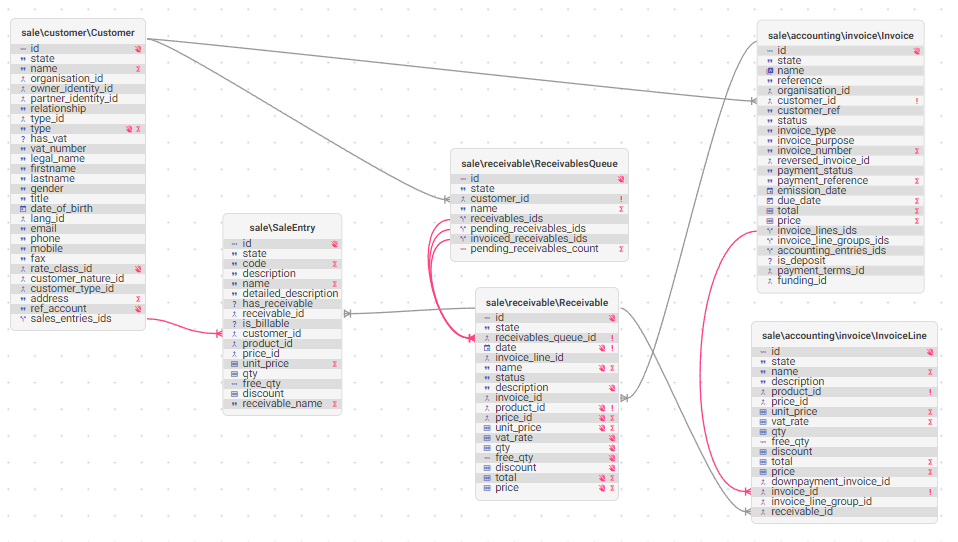Select the sale\SaleEntry entity header
Viewport: 958px width, 542px height.
click(x=282, y=228)
